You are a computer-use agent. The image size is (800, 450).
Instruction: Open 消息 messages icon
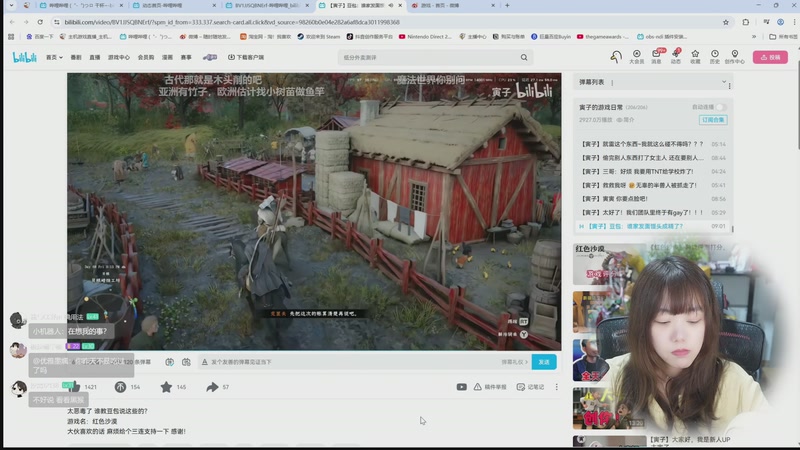656,56
